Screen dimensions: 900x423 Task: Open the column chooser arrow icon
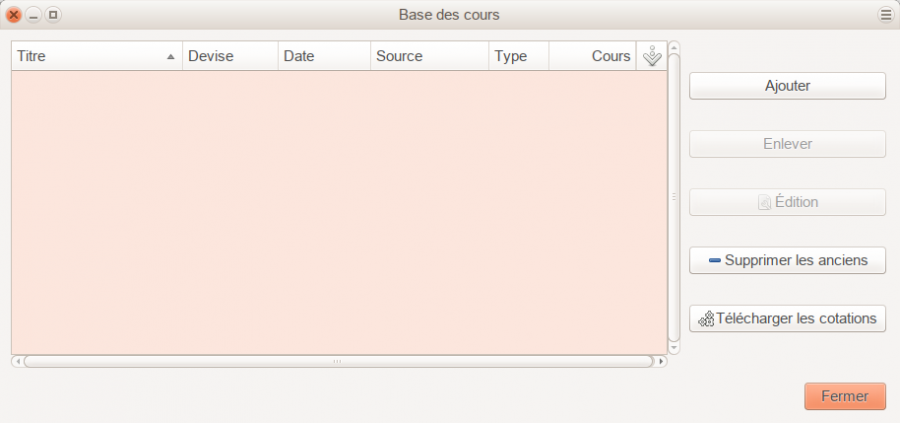coord(652,57)
